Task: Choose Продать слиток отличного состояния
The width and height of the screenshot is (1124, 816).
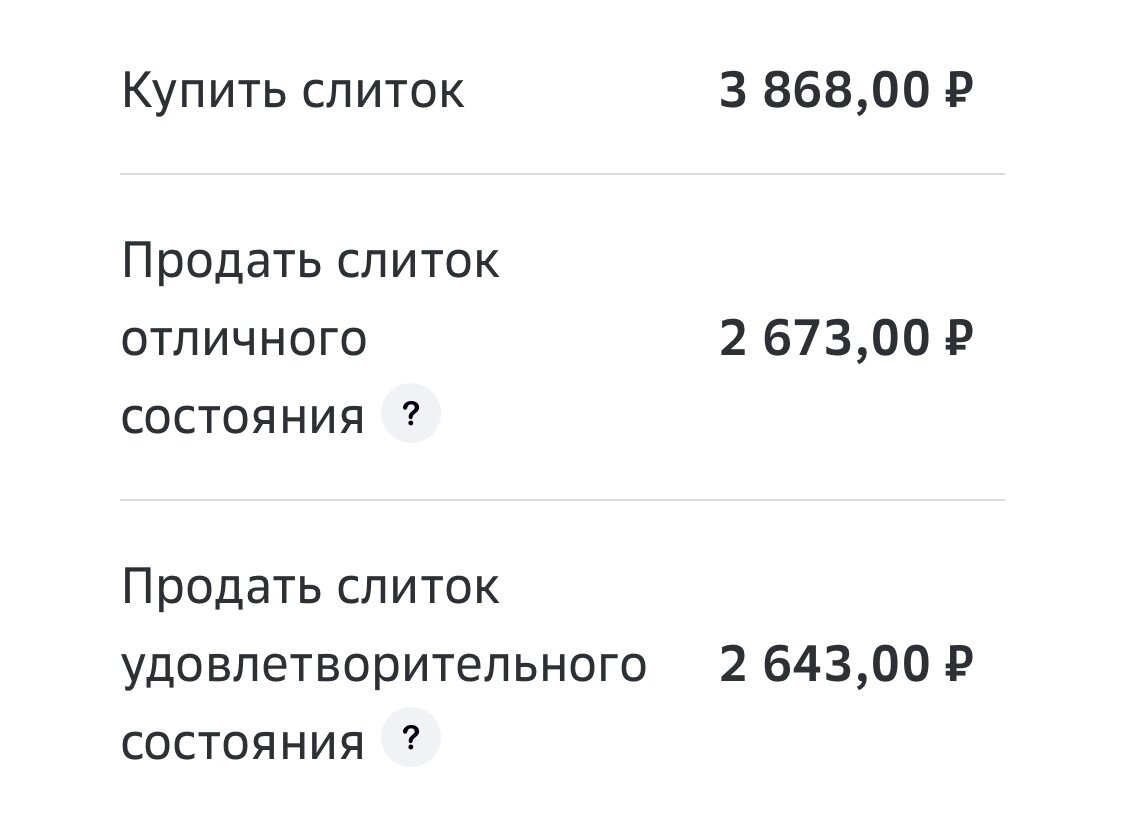Action: 310,337
